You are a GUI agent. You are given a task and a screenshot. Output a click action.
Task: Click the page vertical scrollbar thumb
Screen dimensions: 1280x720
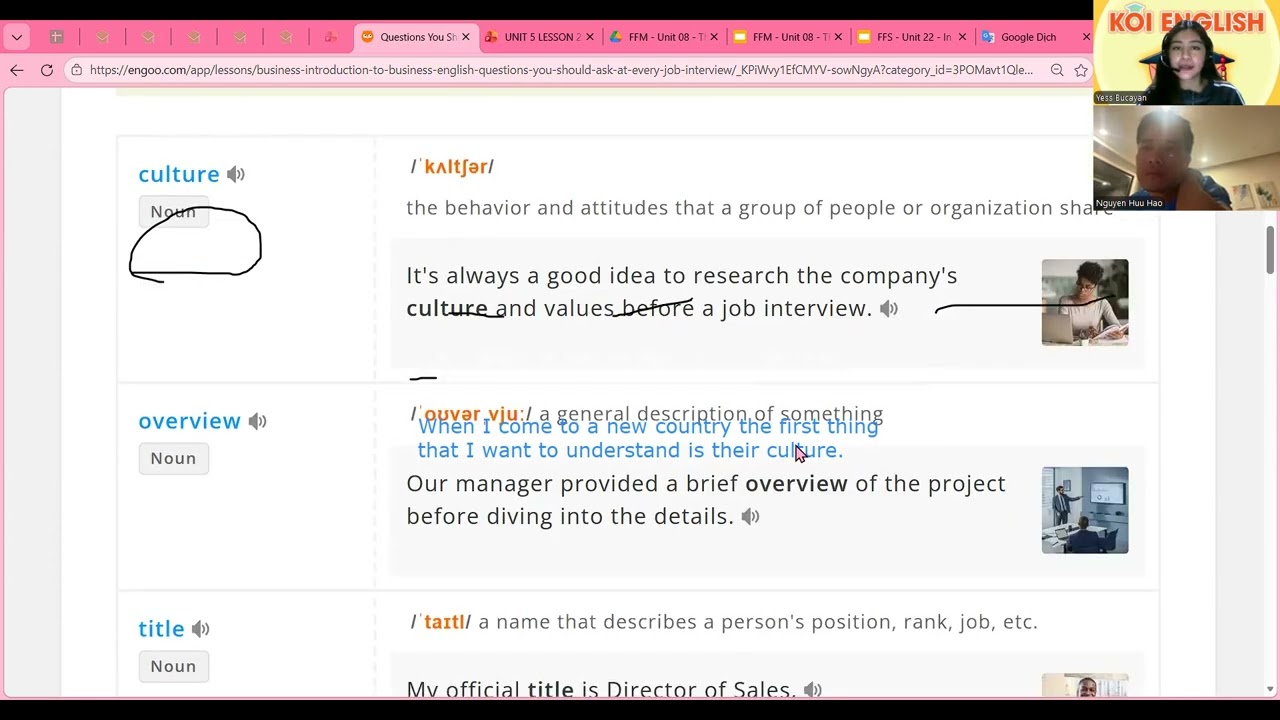1270,249
